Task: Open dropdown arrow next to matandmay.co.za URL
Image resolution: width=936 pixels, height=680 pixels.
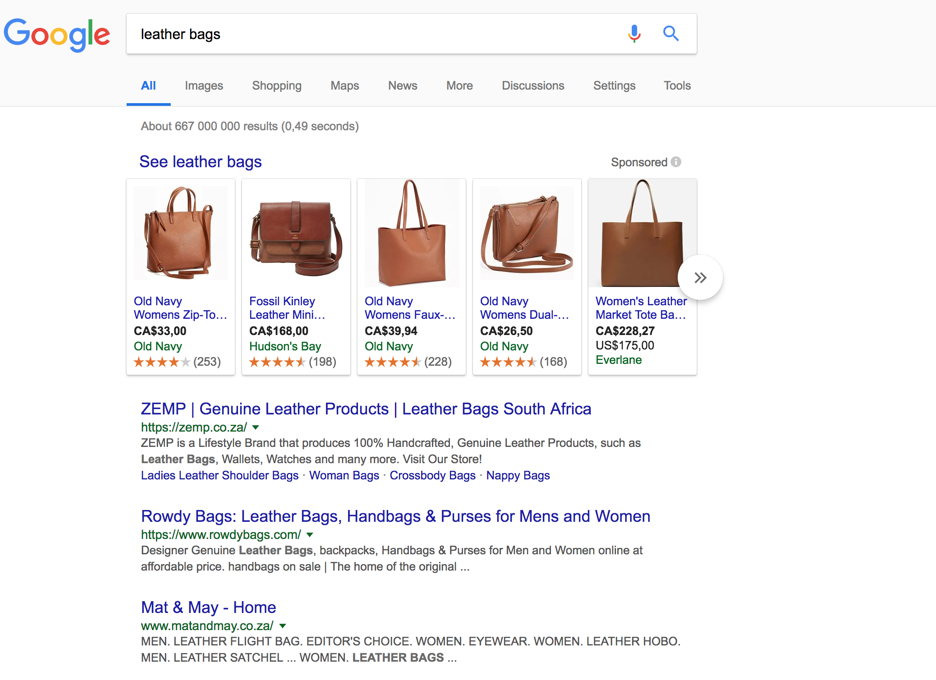Action: tap(282, 626)
